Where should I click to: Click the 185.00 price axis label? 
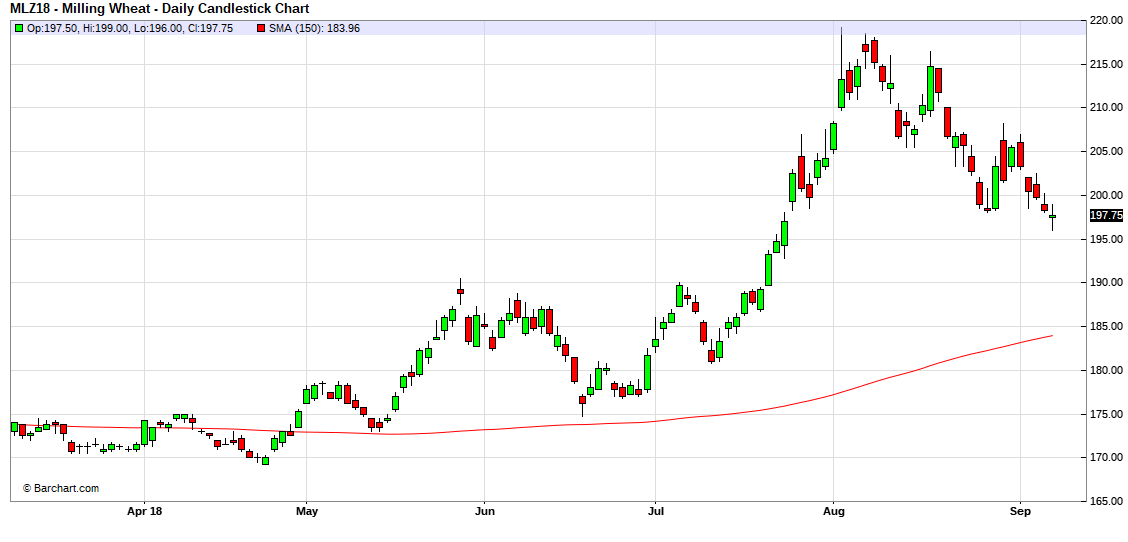click(1106, 327)
